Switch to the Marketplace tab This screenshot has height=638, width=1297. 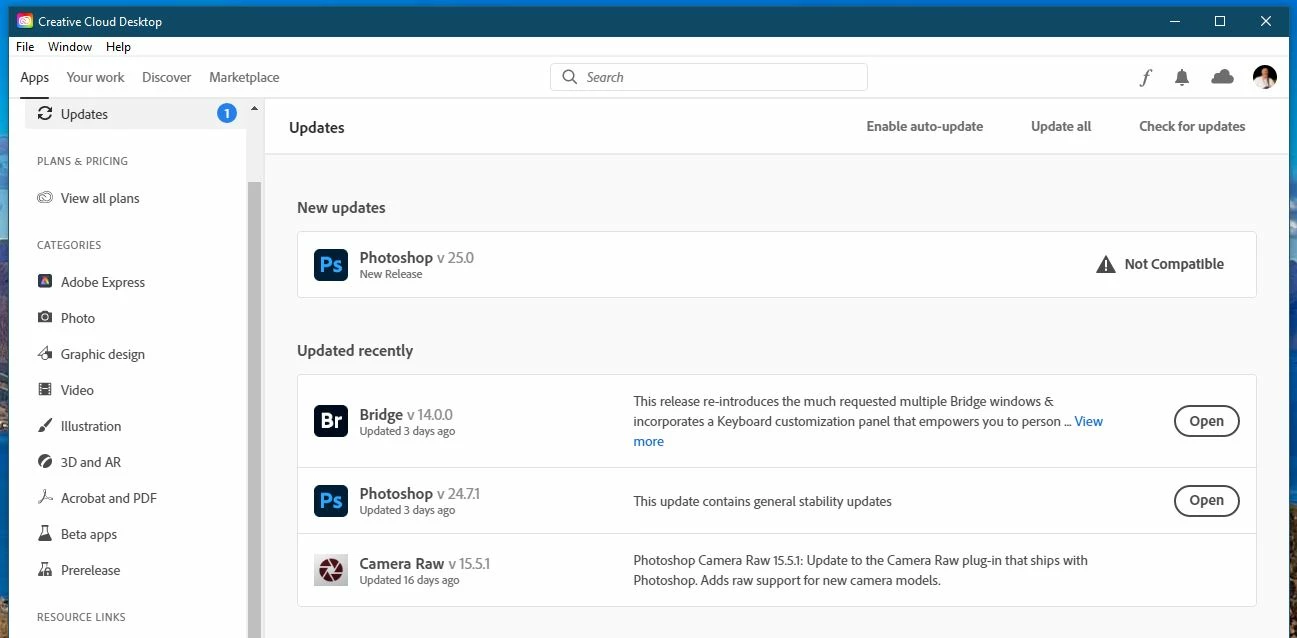click(x=244, y=77)
